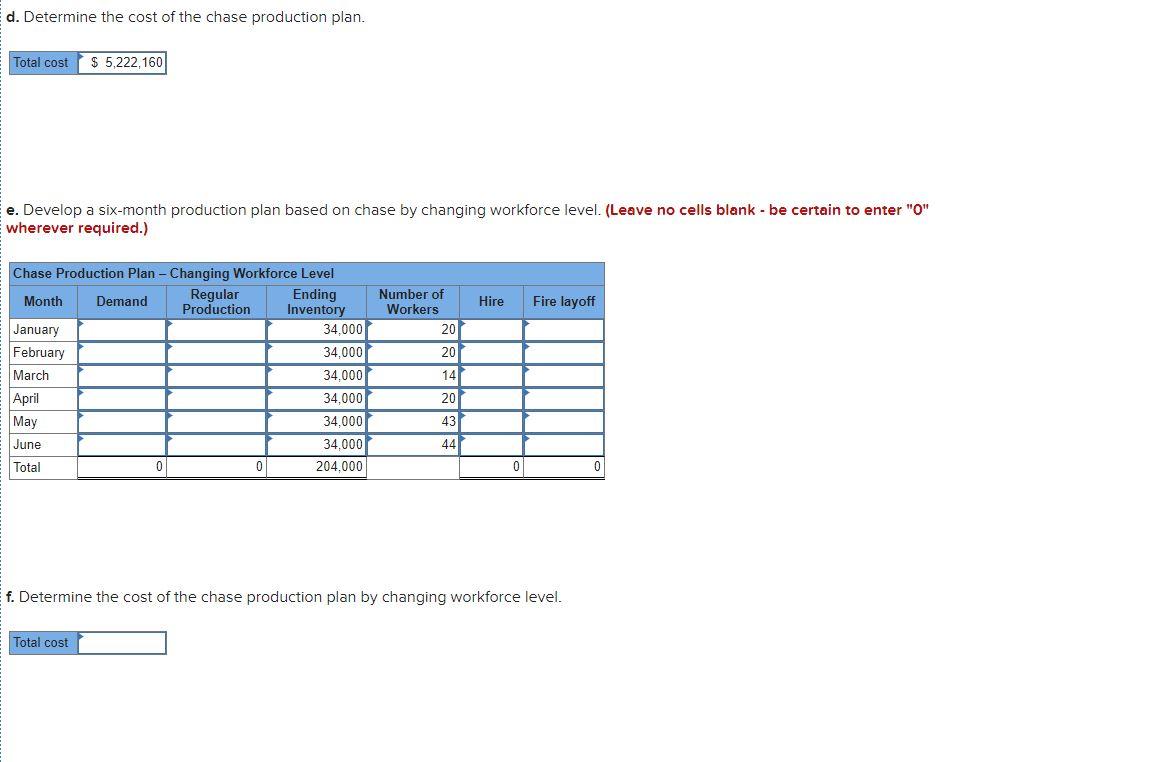Click the February Hire cell
Screen dimensions: 1174x762
pyautogui.click(x=491, y=353)
